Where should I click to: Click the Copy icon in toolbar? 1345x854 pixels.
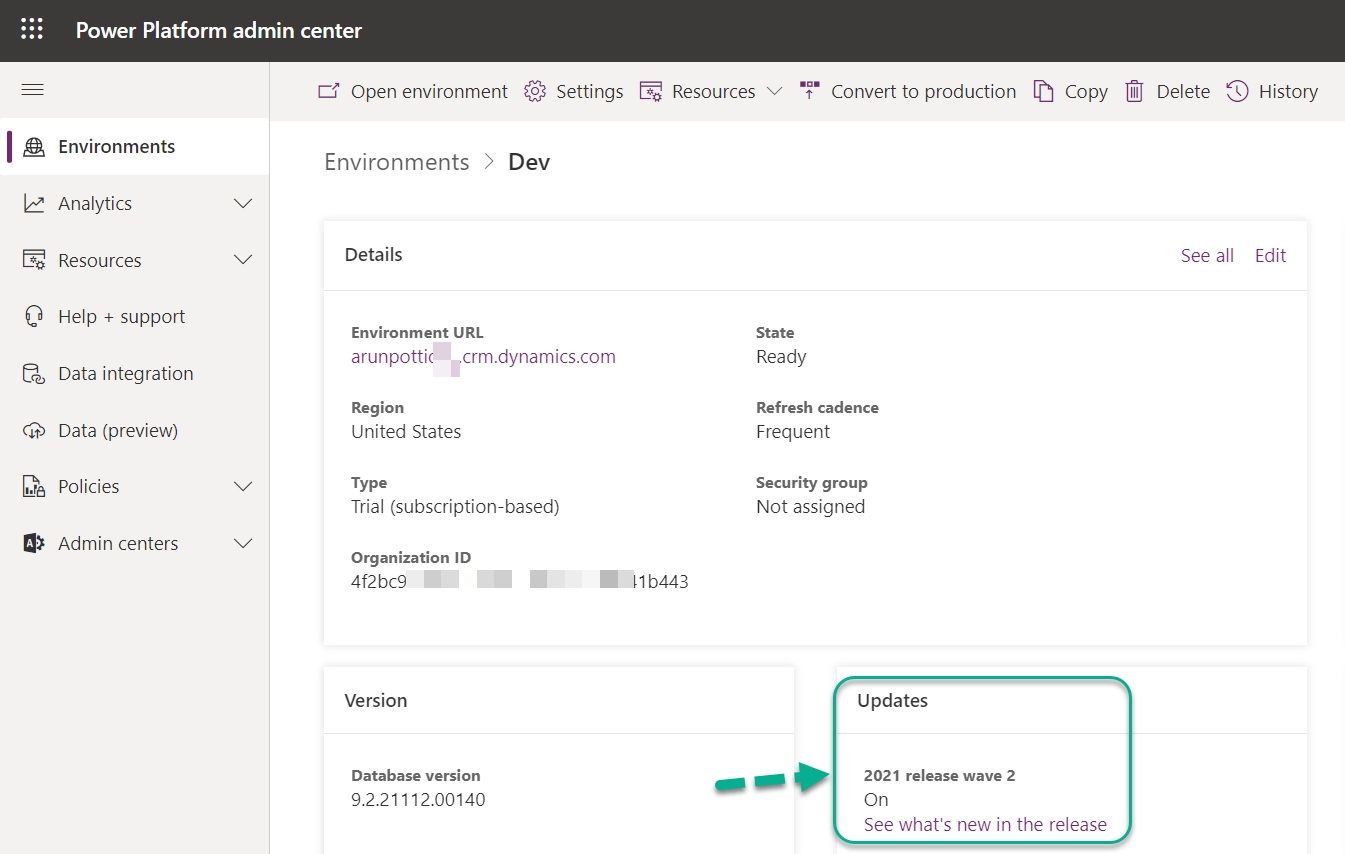click(x=1043, y=91)
